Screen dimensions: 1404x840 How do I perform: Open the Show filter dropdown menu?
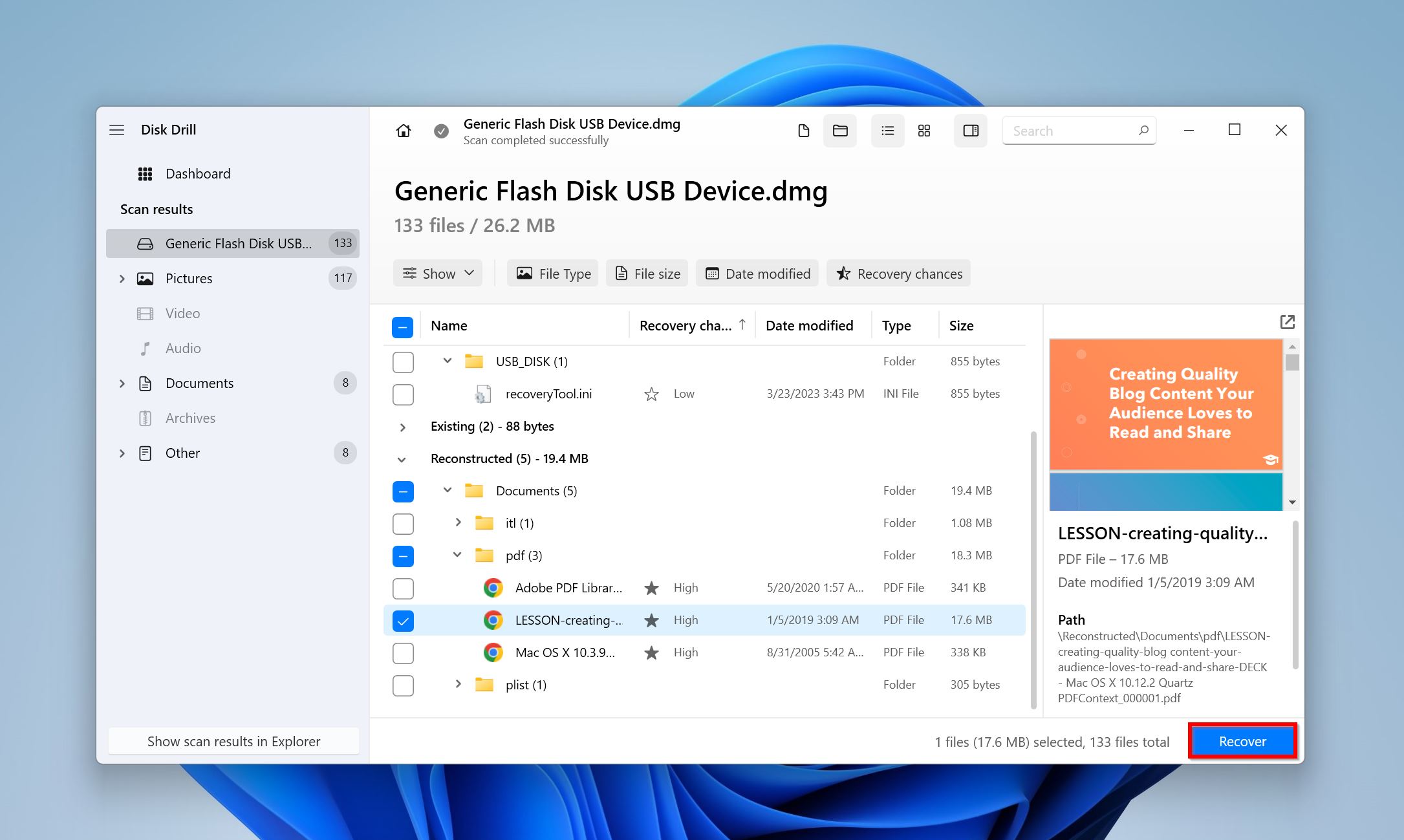pos(438,273)
